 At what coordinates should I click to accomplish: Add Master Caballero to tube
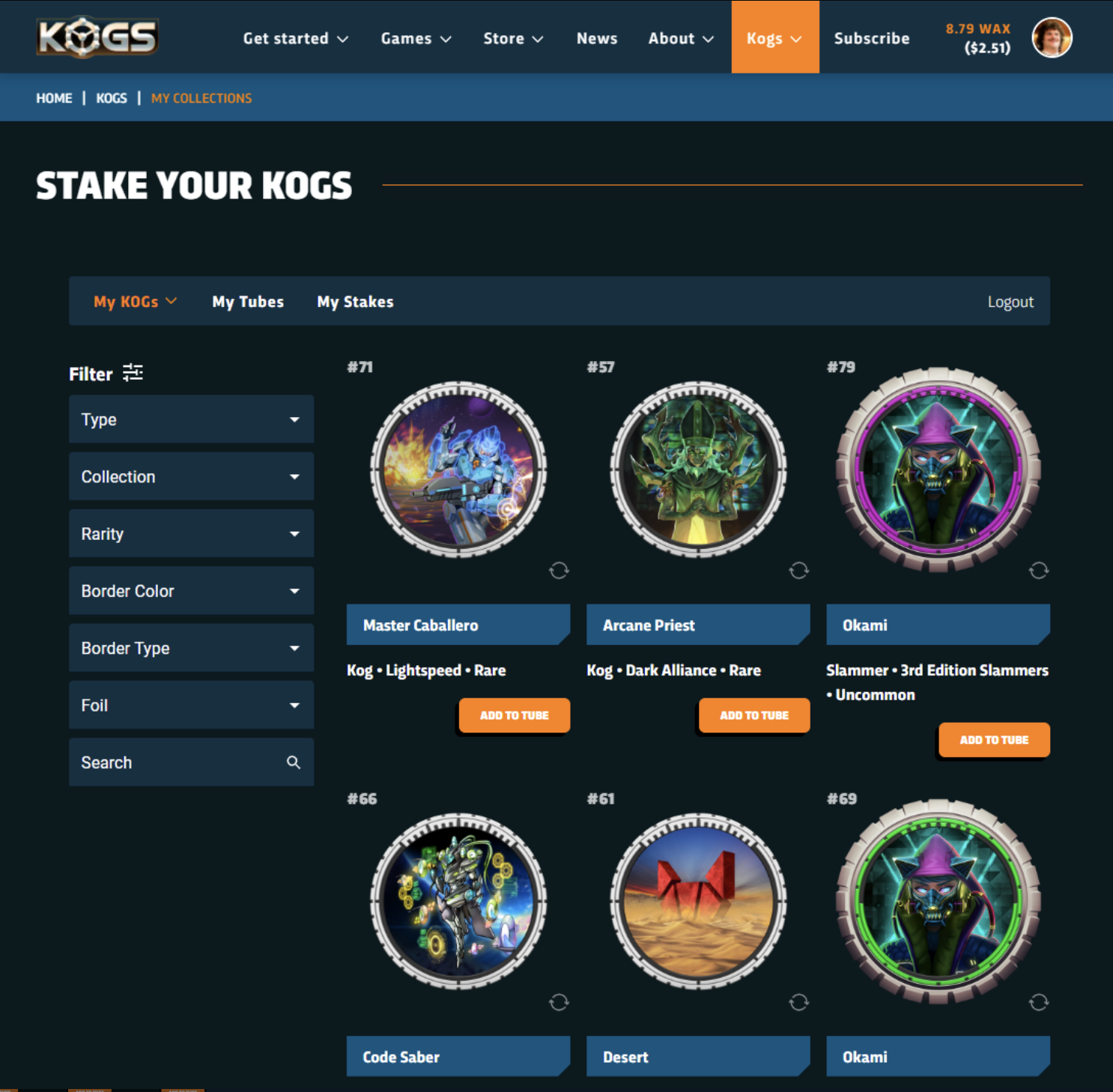coord(515,715)
